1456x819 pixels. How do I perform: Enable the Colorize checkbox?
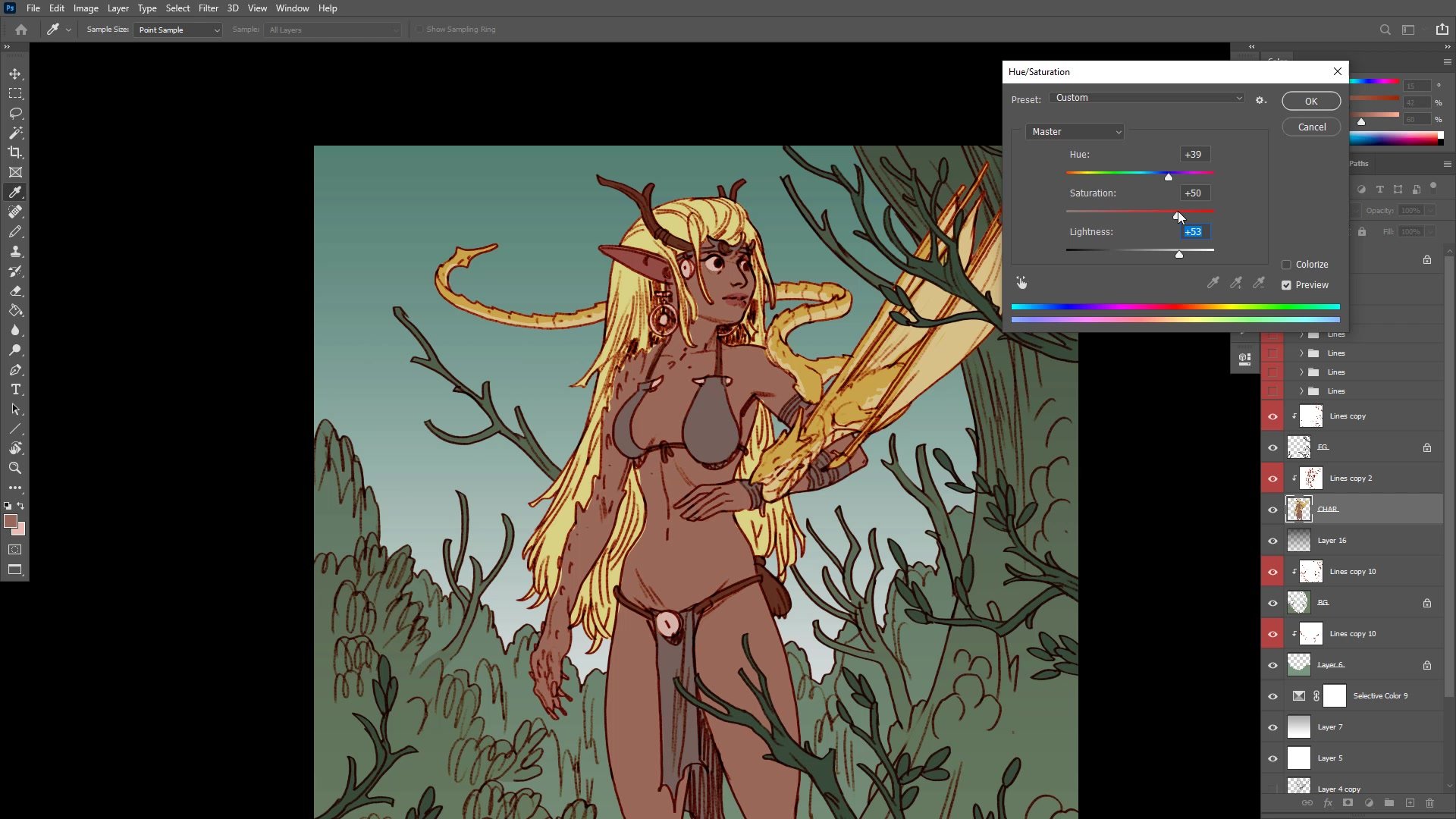1286,265
